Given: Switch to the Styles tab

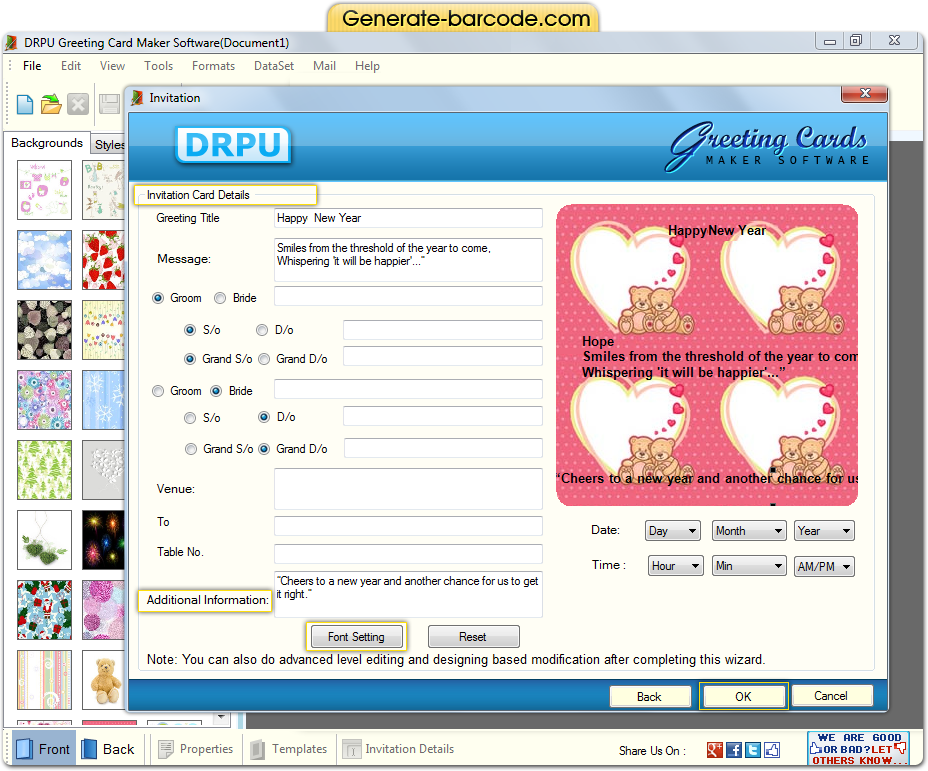Looking at the screenshot, I should tap(109, 145).
